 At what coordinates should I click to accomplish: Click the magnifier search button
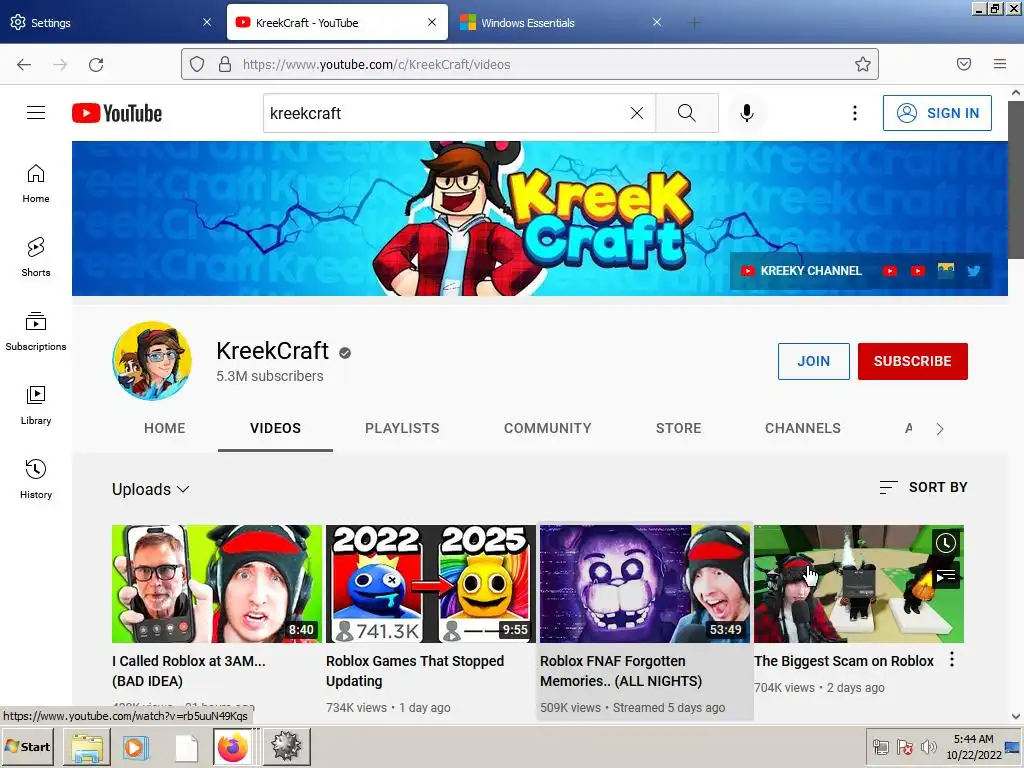tap(686, 113)
